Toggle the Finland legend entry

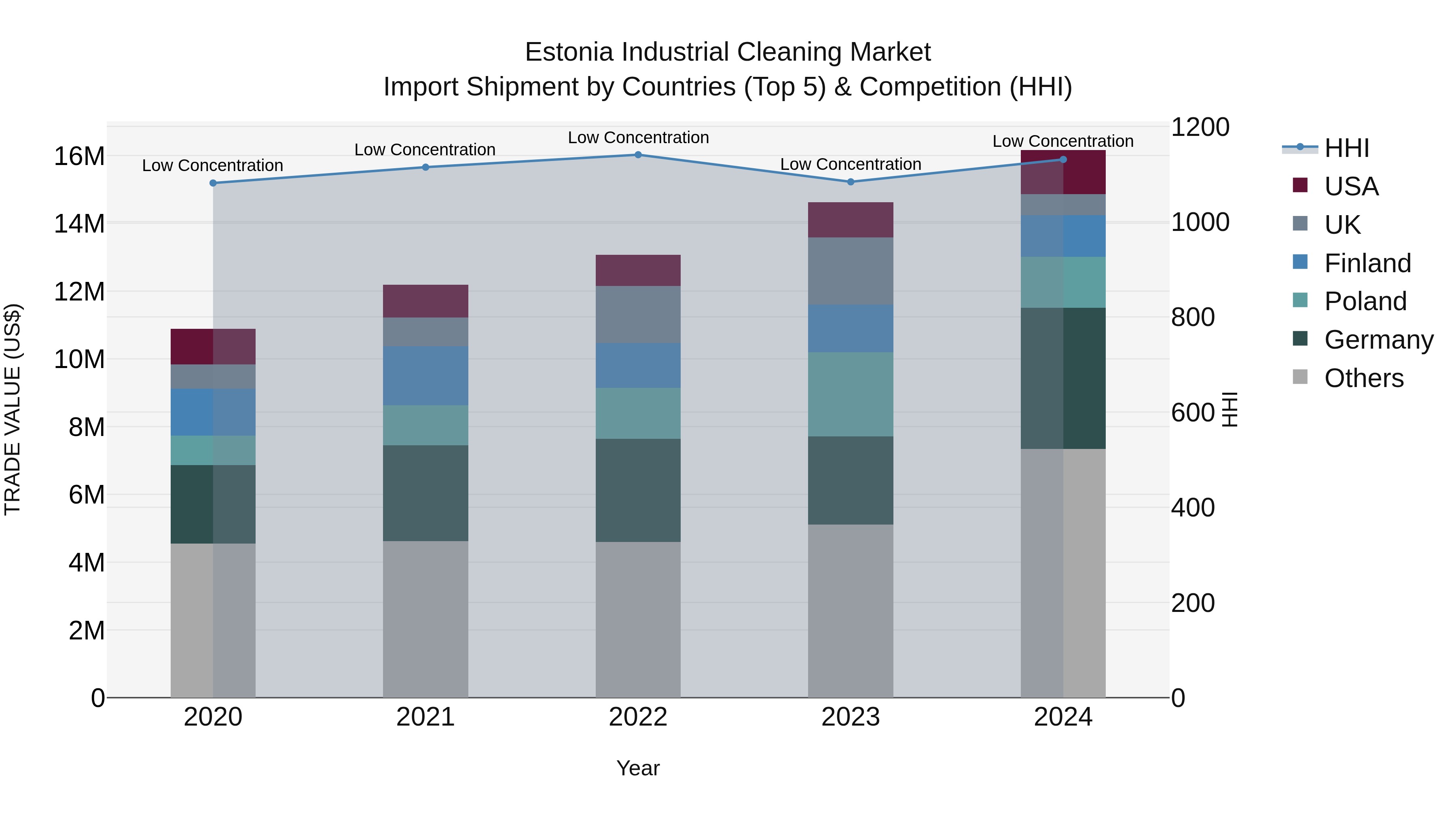point(1352,263)
